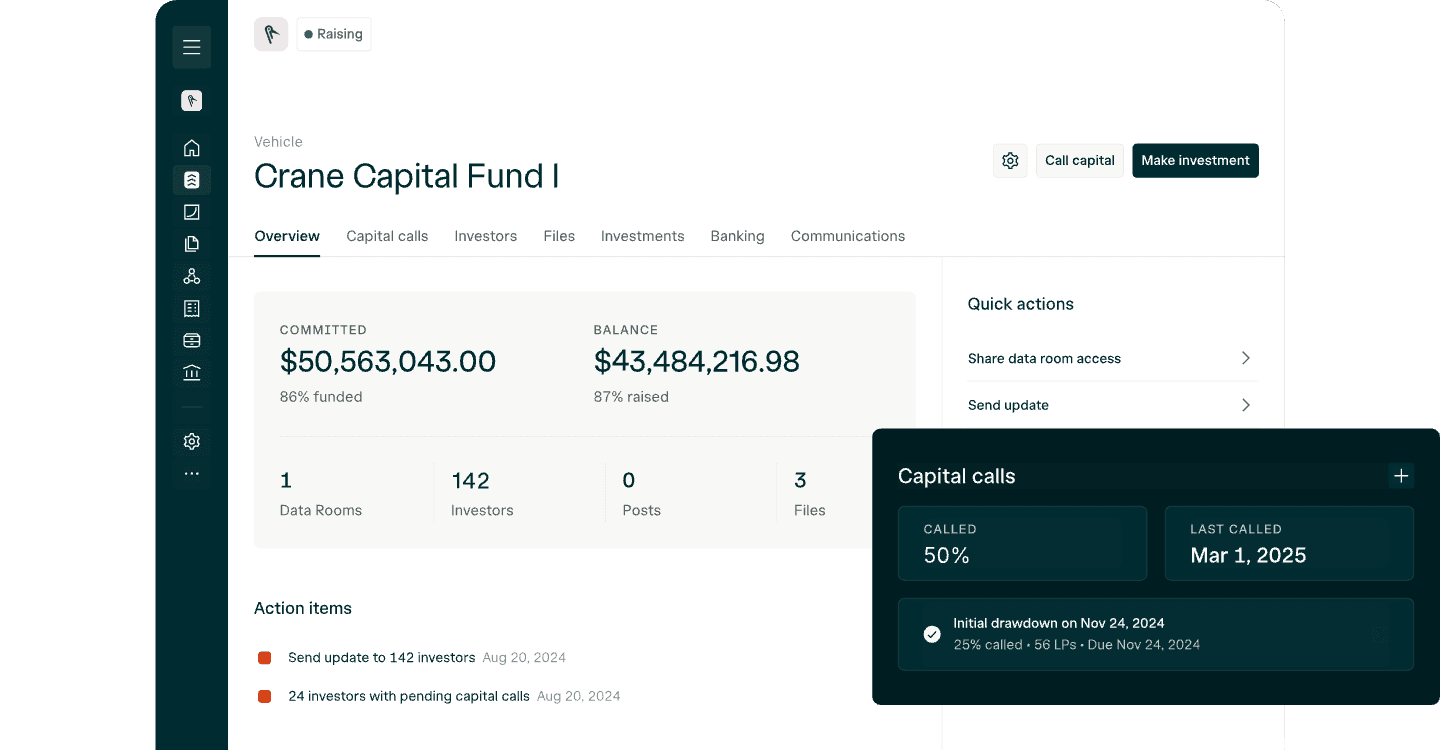Switch to the Investments tab
The height and width of the screenshot is (750, 1440).
[643, 236]
